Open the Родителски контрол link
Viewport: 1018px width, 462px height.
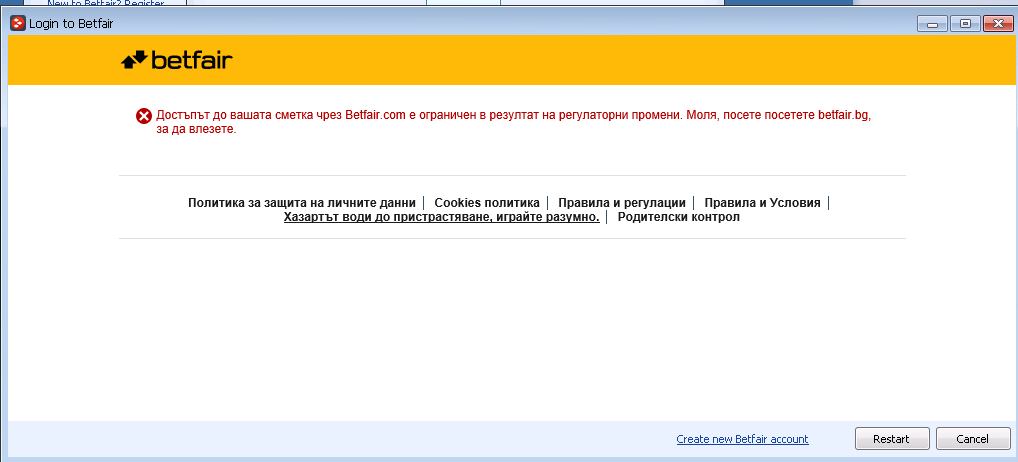(x=678, y=217)
